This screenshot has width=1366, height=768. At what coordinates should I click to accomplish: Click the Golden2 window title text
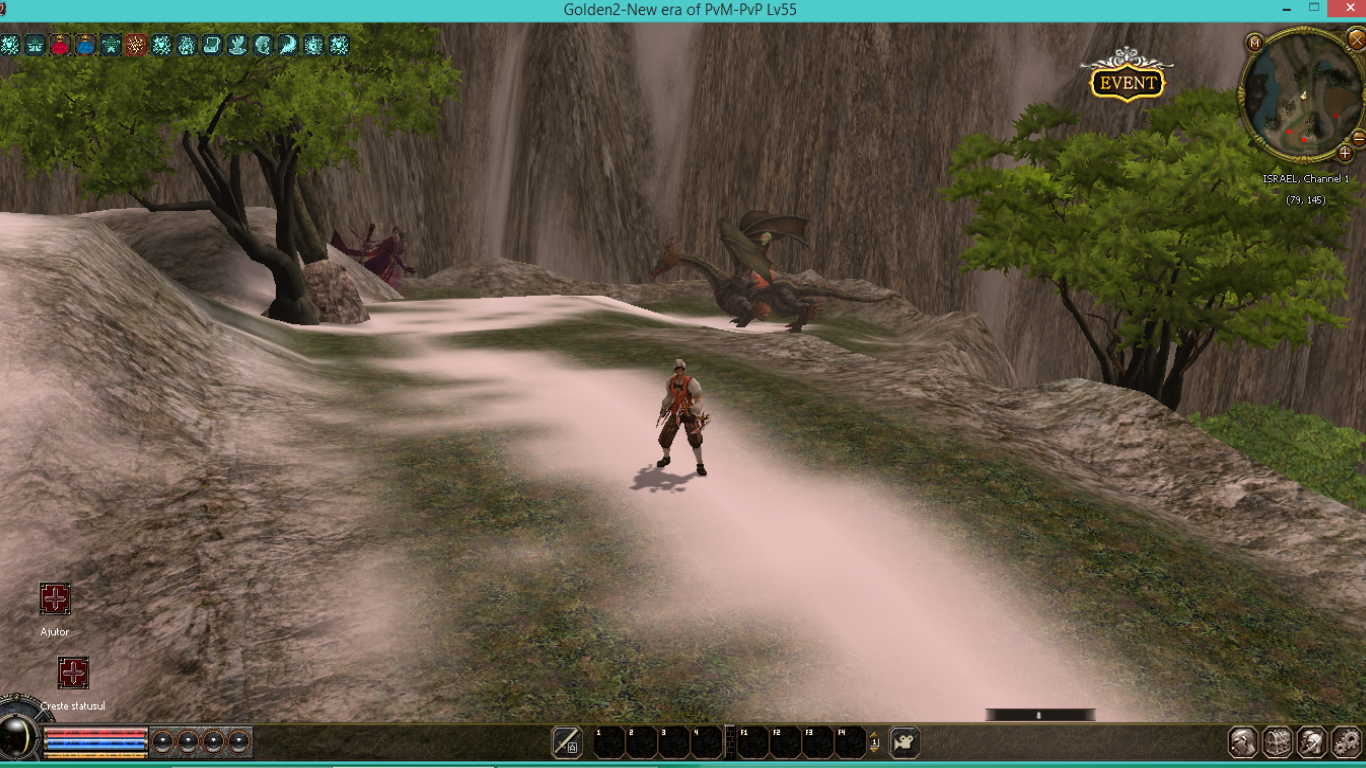click(x=680, y=10)
